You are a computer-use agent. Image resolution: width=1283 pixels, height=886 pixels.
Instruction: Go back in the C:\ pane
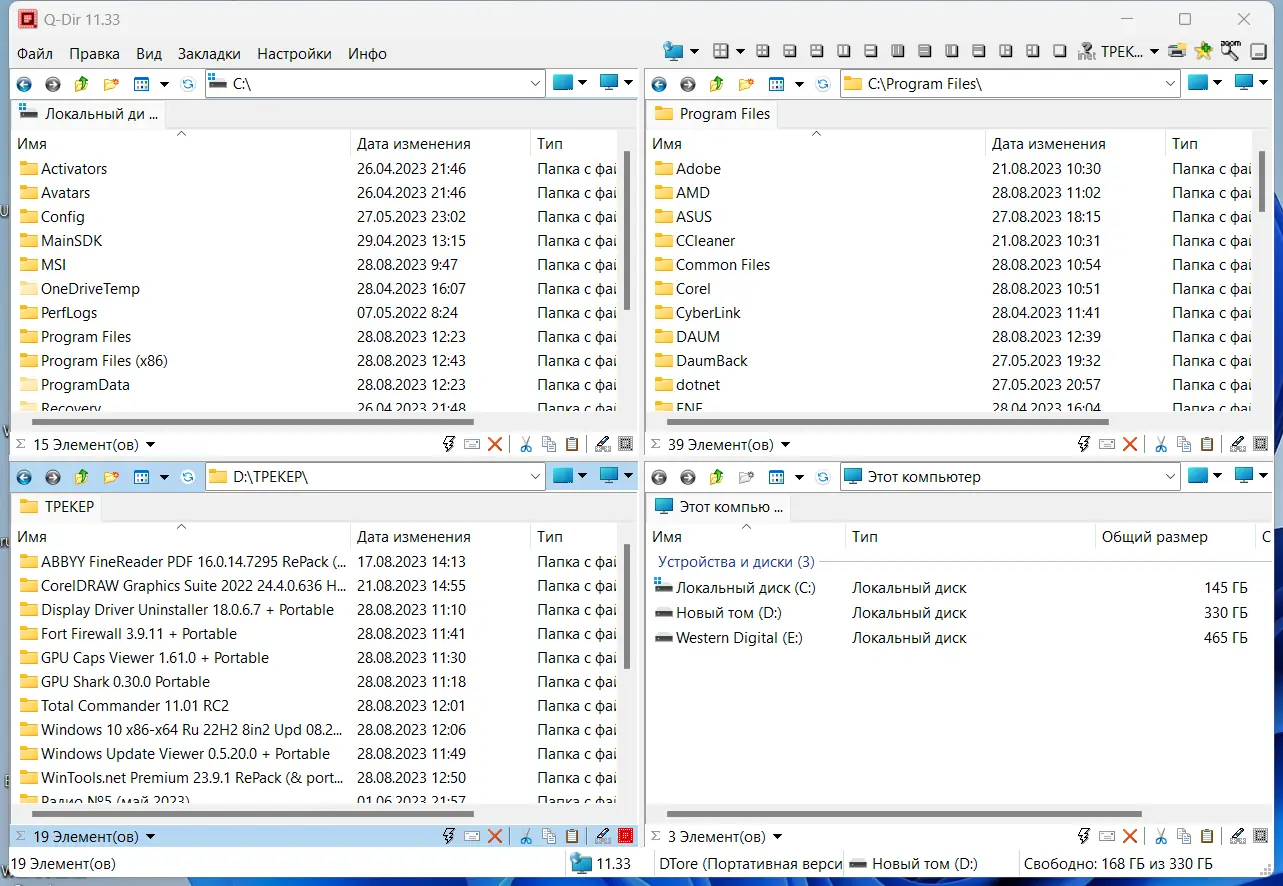(24, 85)
